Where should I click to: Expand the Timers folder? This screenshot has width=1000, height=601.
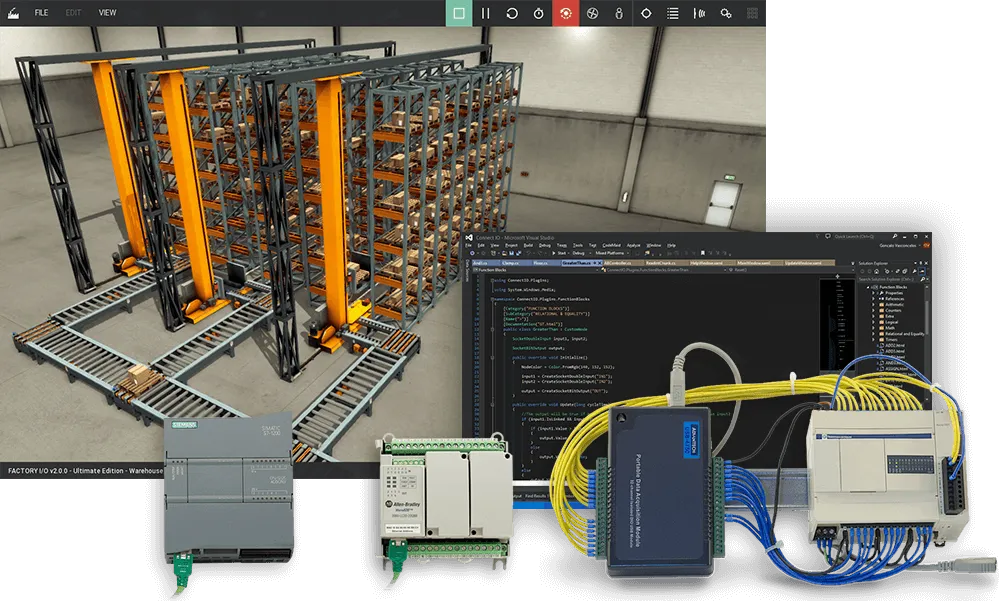pyautogui.click(x=873, y=339)
